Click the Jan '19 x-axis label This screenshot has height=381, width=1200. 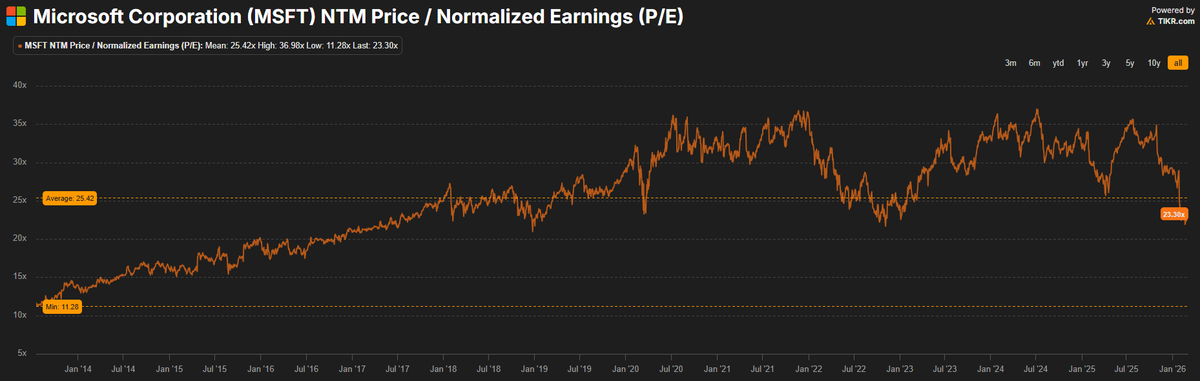[x=535, y=370]
